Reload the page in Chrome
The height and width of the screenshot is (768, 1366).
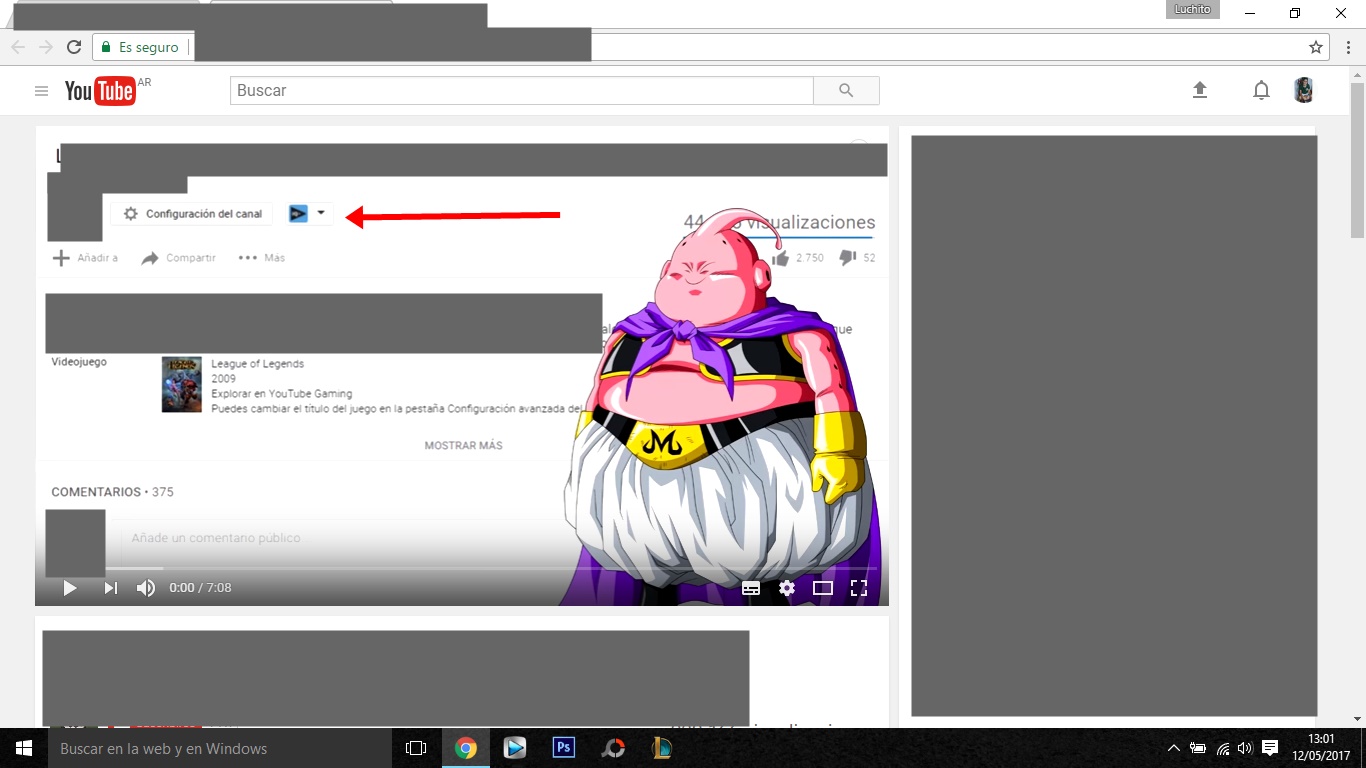coord(73,47)
